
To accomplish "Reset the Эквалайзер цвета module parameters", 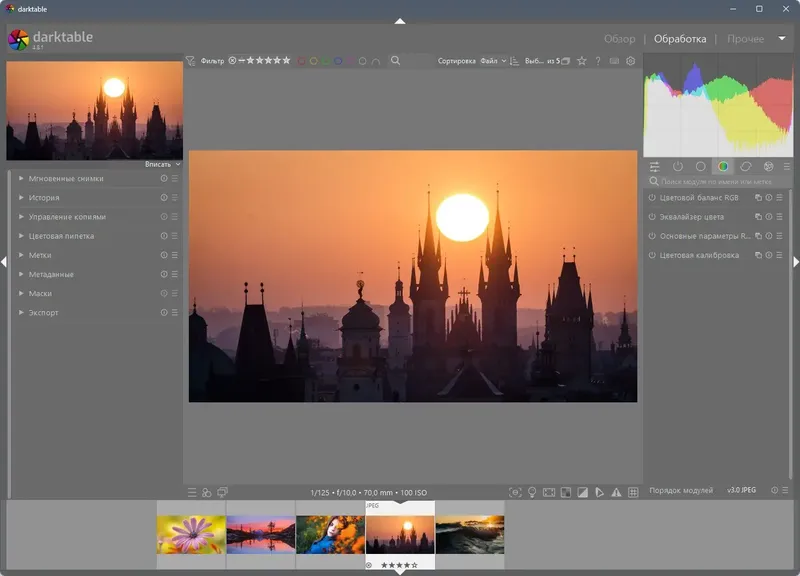I will click(x=769, y=217).
